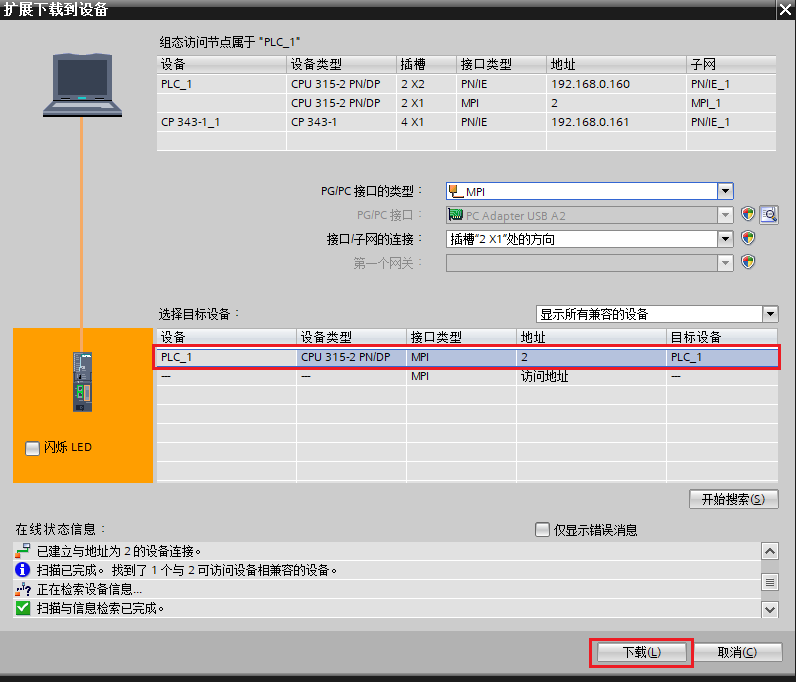Click 设备 header in target device table

(226, 337)
